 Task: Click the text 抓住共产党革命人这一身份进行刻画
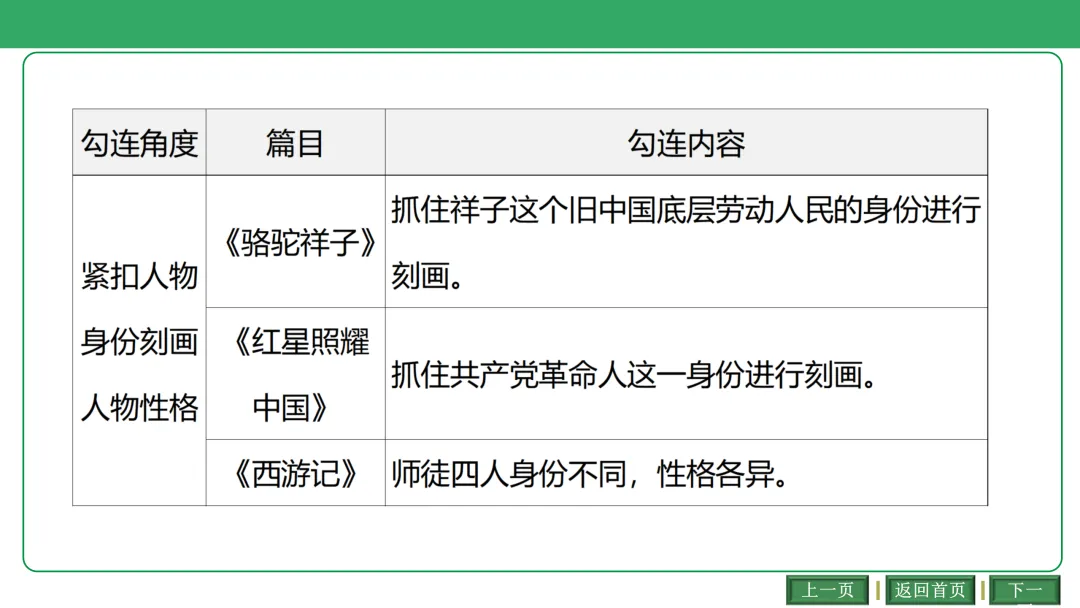[x=634, y=375]
